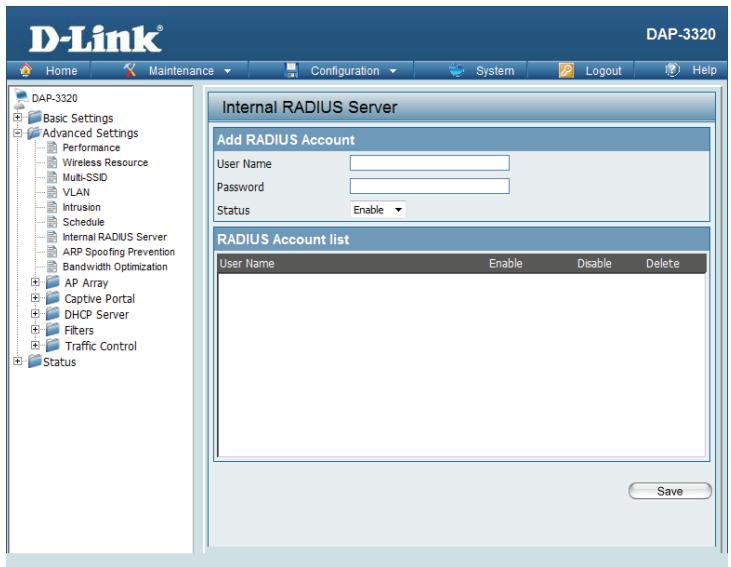
Task: Click the Internal RADIUS Server page icon
Action: 52,237
